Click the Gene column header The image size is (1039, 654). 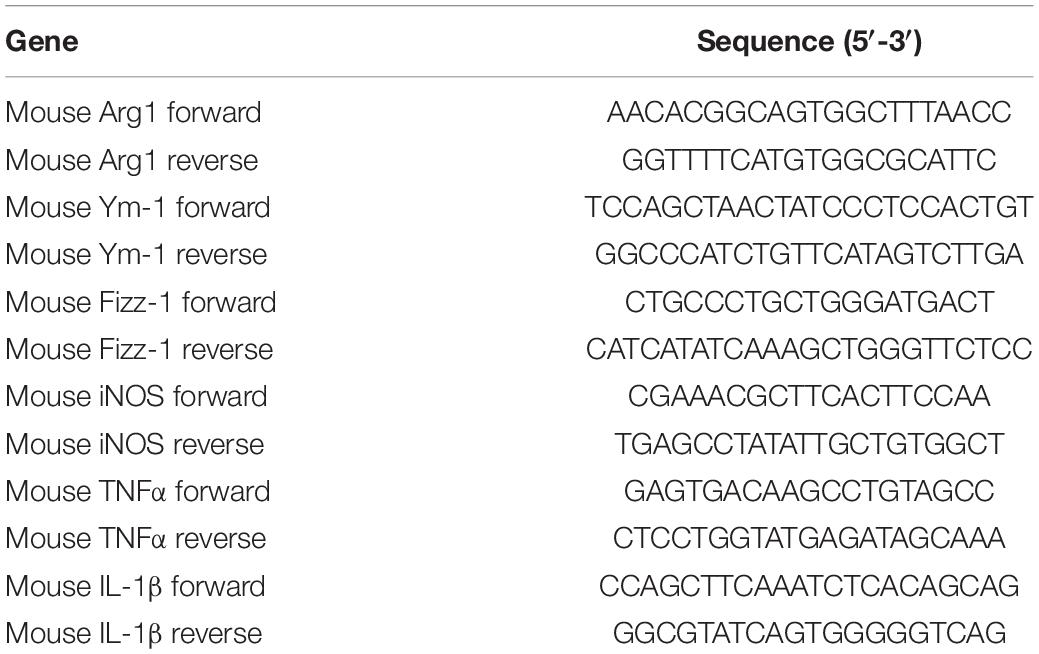(x=42, y=42)
